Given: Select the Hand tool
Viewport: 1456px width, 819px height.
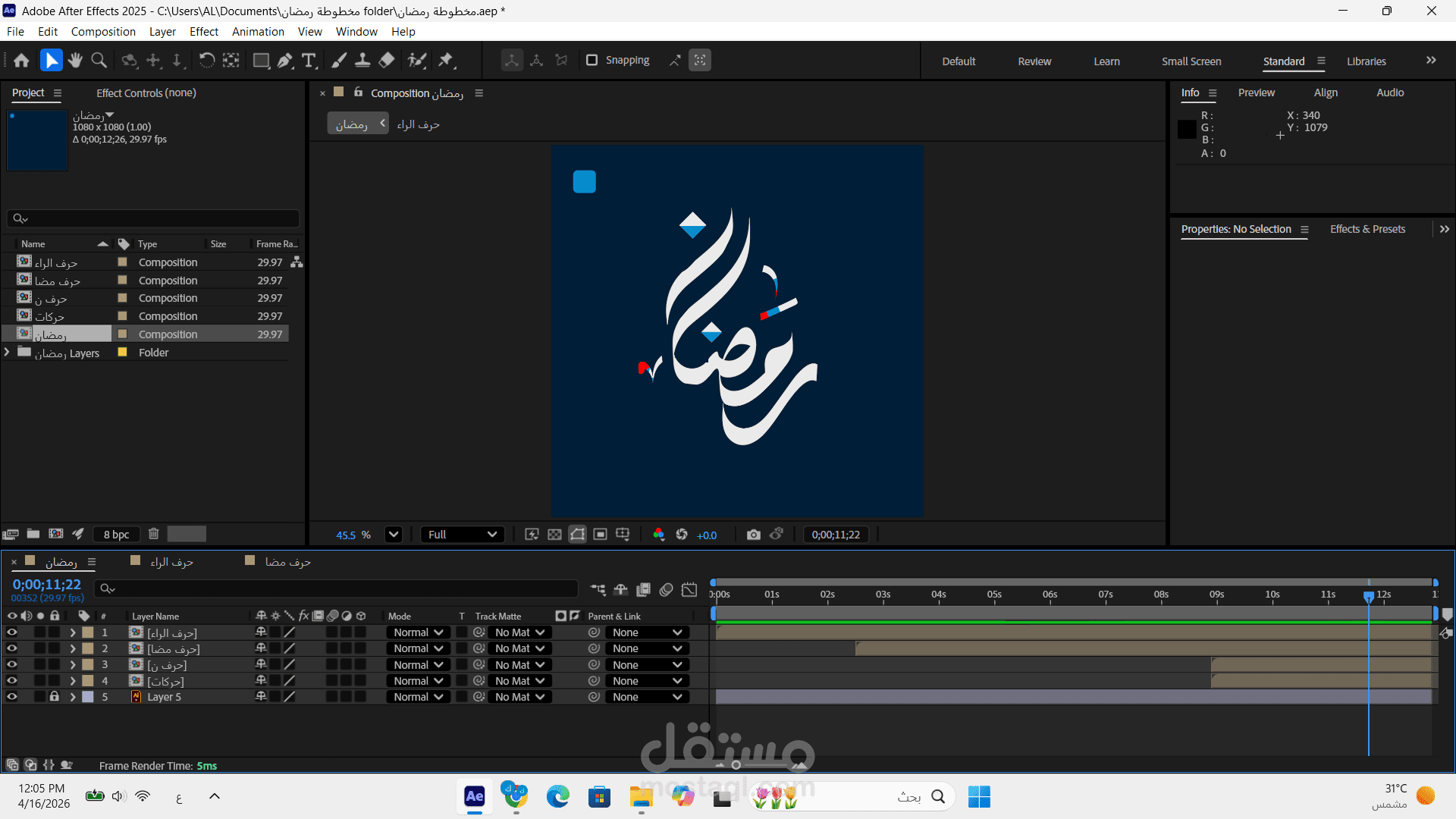Looking at the screenshot, I should (75, 61).
